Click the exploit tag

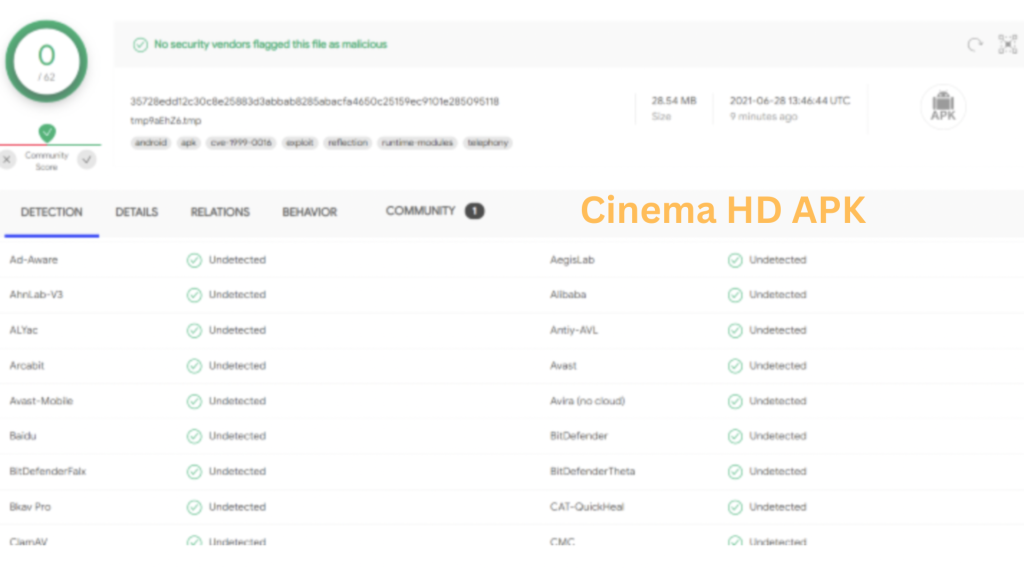click(300, 142)
